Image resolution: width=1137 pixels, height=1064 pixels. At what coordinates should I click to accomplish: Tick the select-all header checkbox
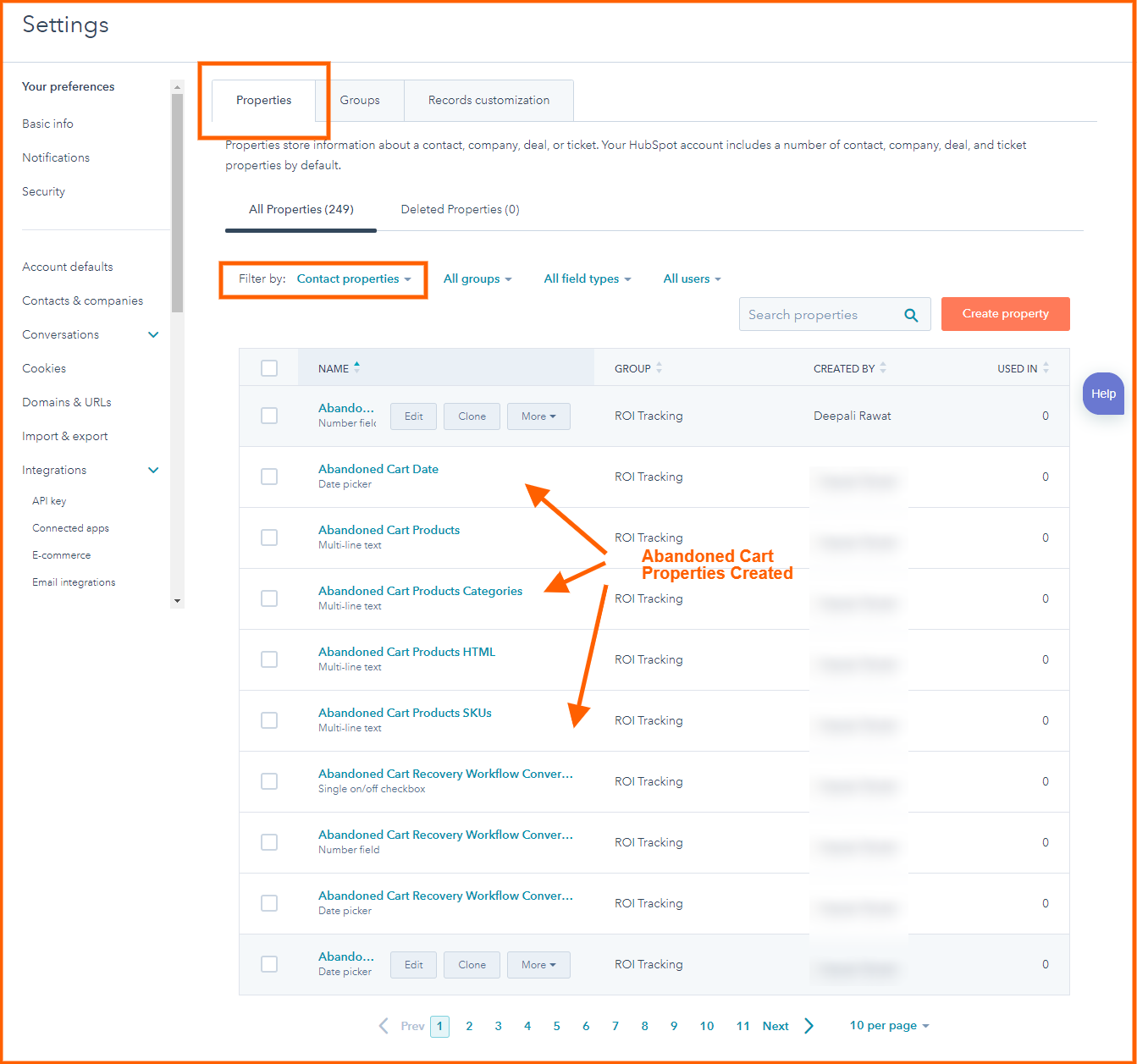coord(269,368)
